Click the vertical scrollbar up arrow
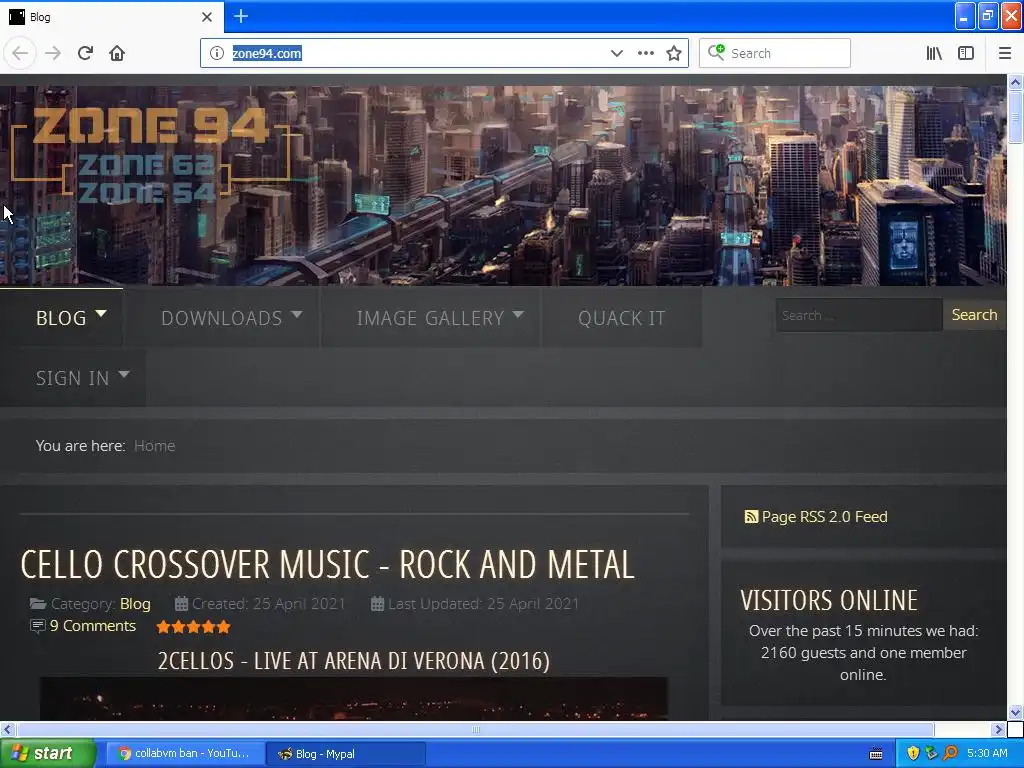The image size is (1024, 768). point(1015,82)
